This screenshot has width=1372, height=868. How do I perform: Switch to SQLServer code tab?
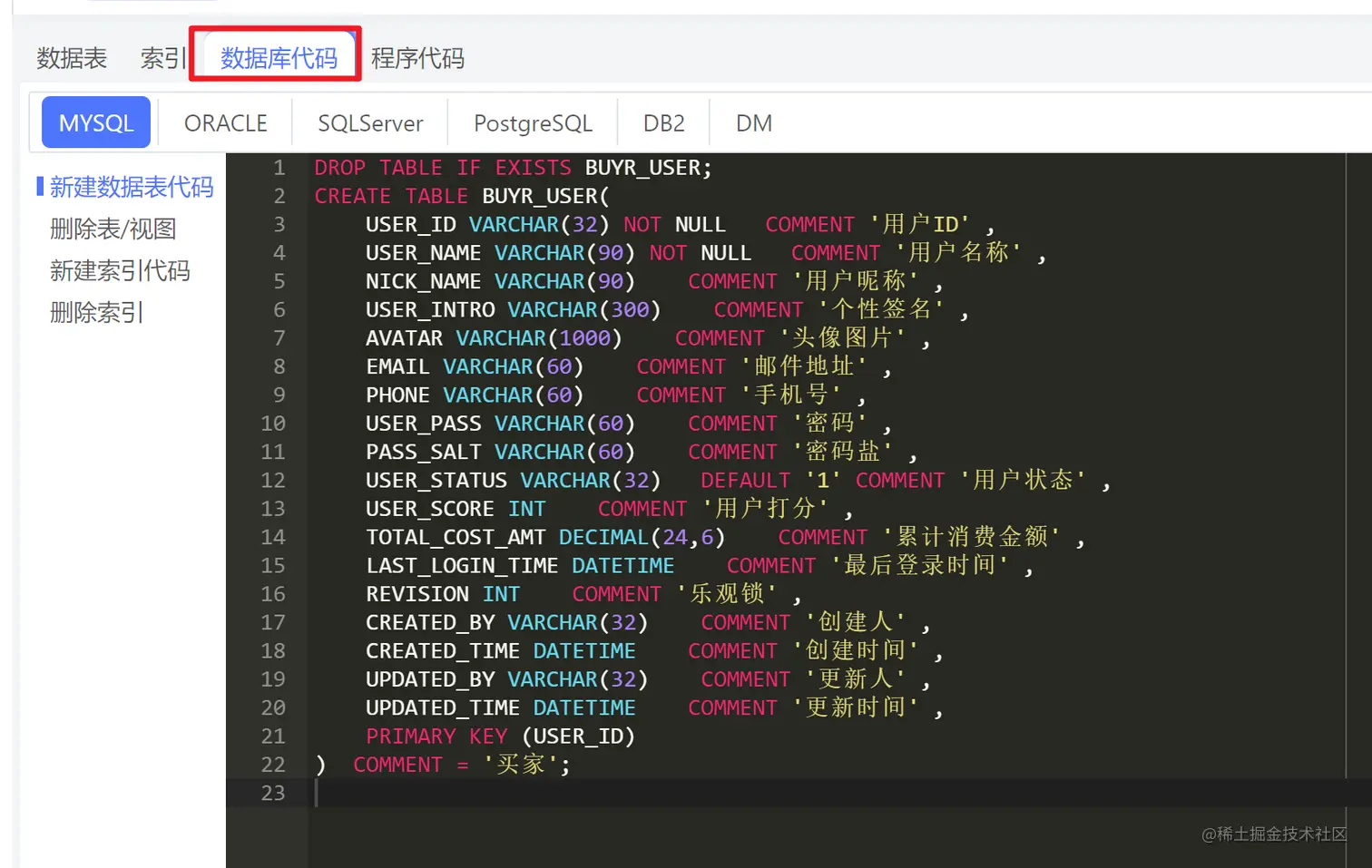[x=370, y=122]
